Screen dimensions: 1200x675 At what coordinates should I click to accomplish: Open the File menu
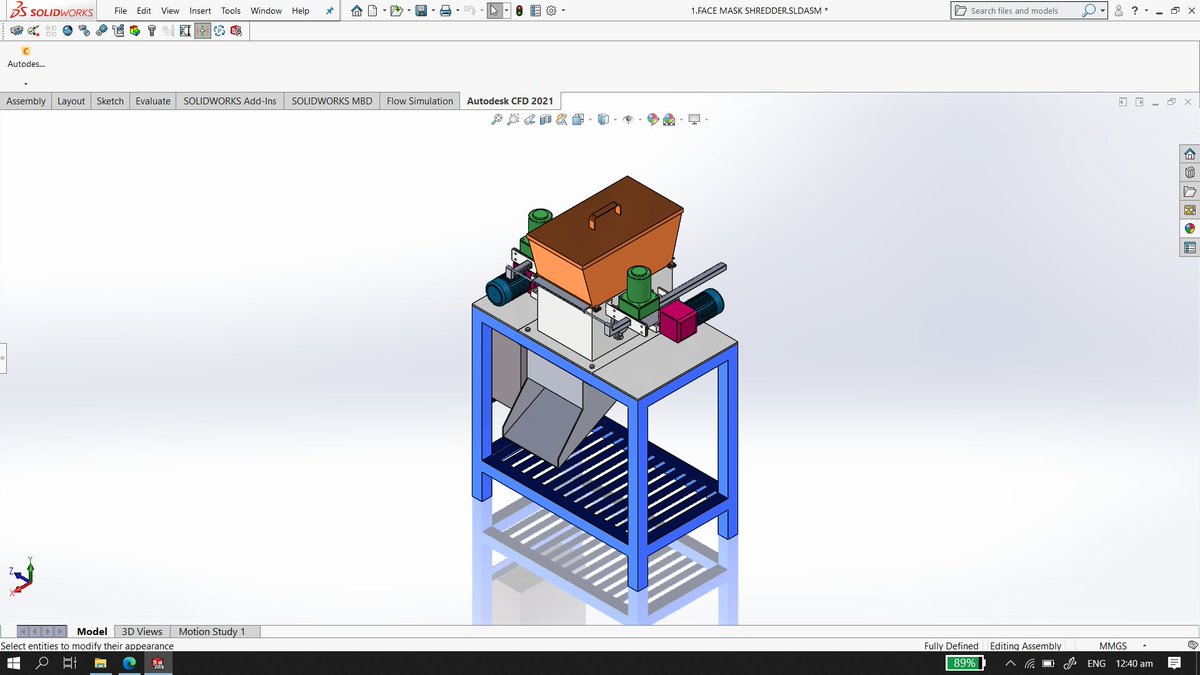tap(120, 11)
